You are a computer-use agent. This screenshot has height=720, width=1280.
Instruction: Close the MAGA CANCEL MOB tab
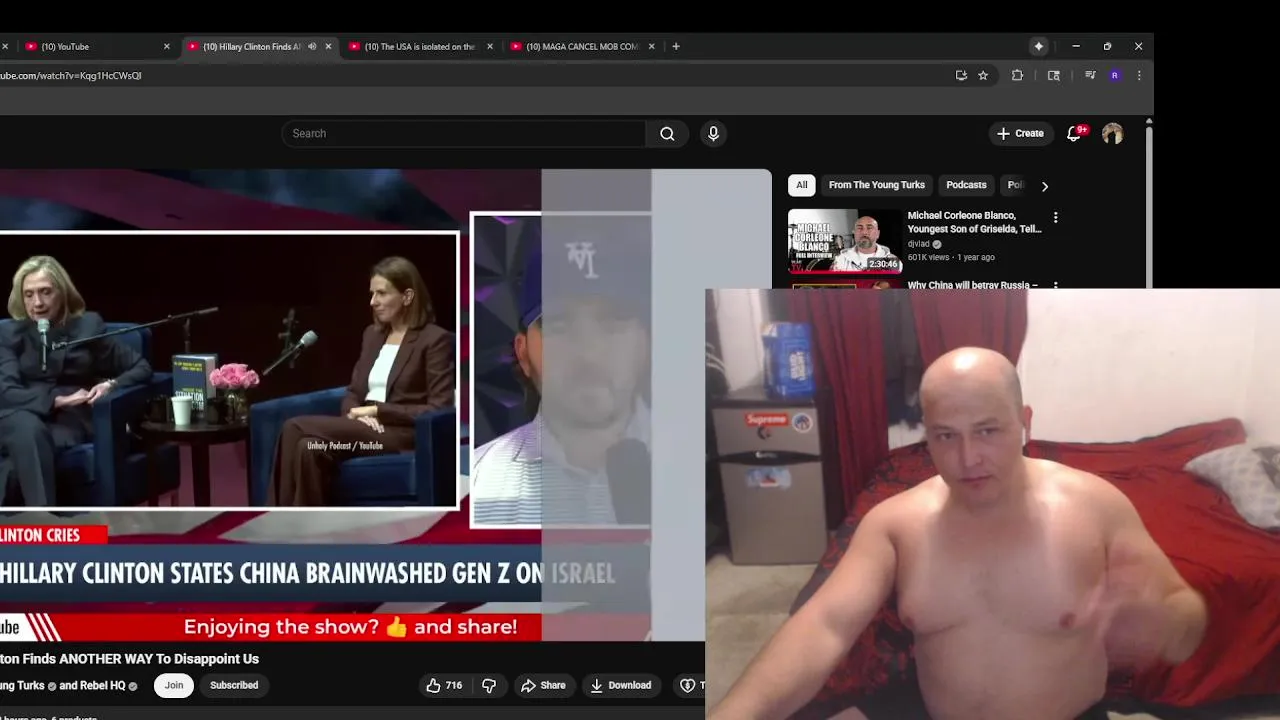[x=651, y=46]
